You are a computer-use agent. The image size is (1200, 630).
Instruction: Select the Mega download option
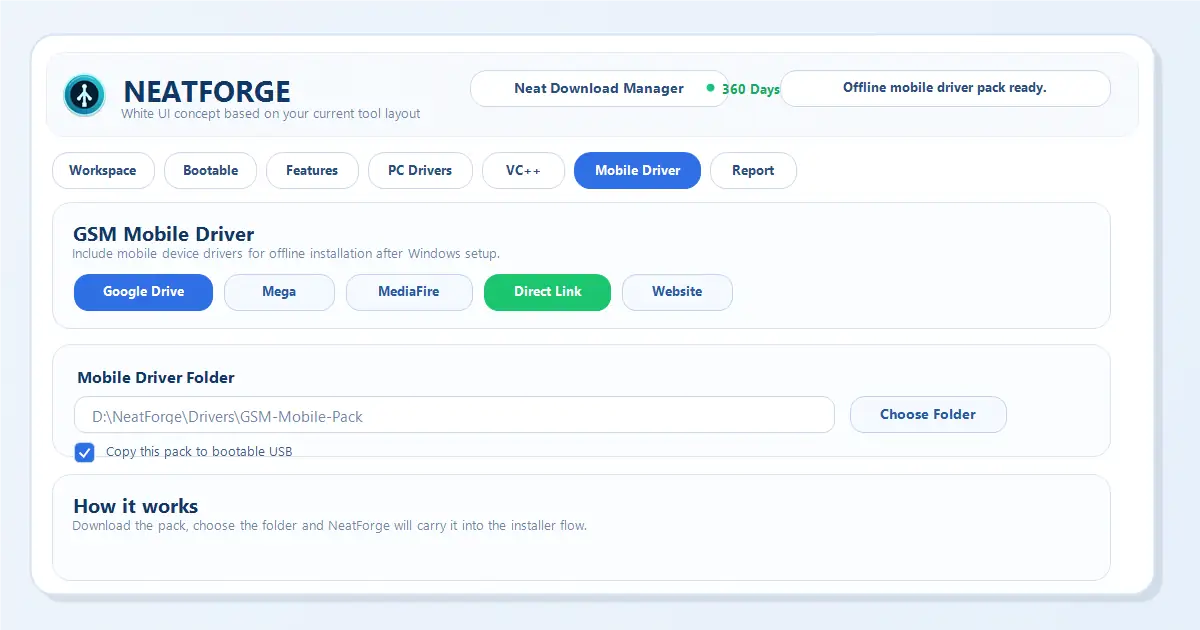pos(279,292)
